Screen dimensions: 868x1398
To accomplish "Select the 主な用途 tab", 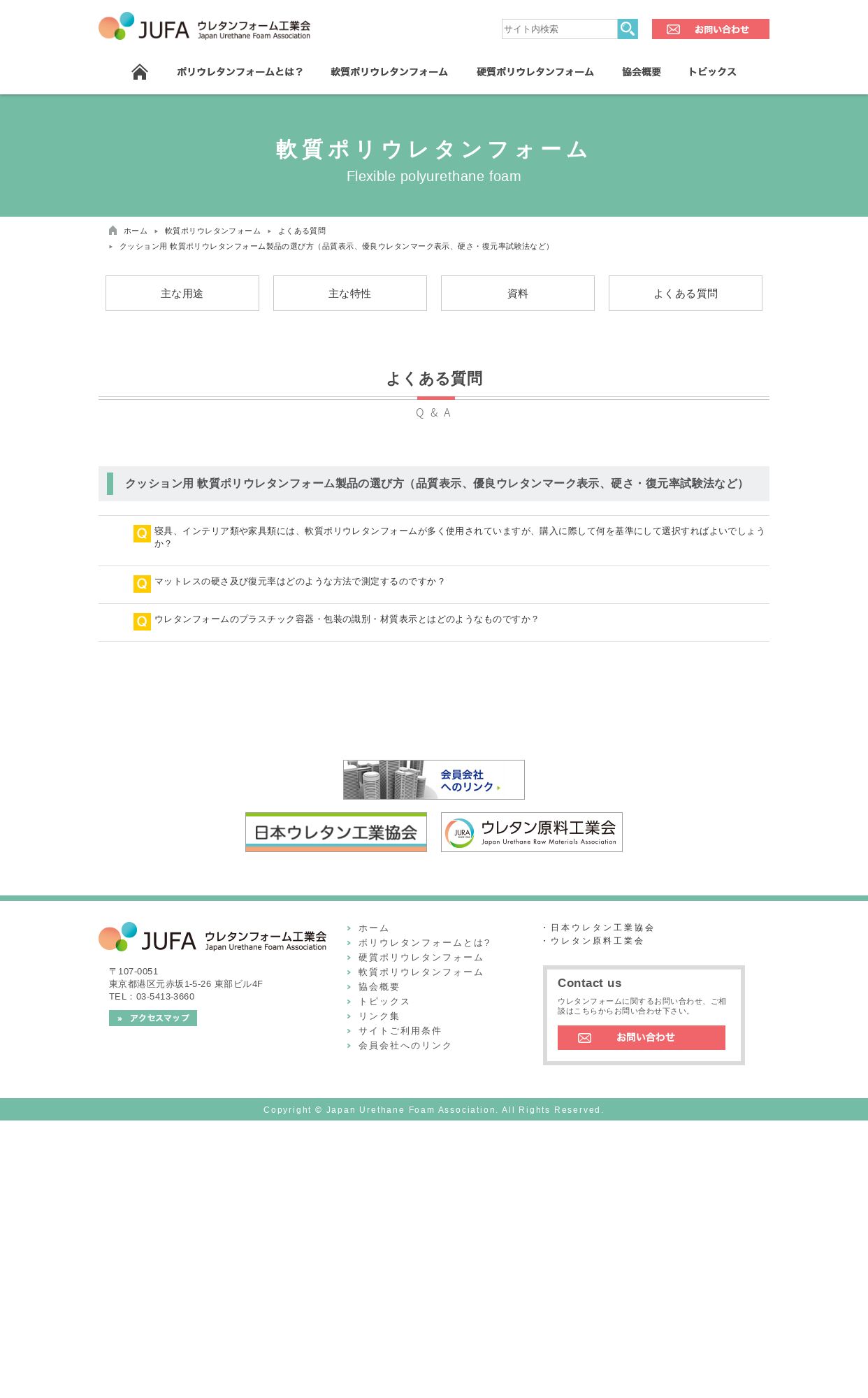I will click(x=182, y=294).
